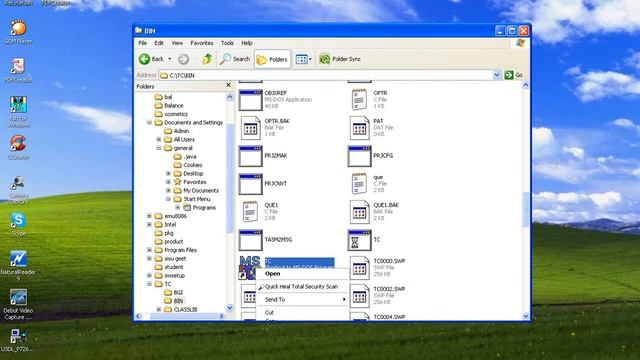Select the que C file icon

[x=359, y=184]
